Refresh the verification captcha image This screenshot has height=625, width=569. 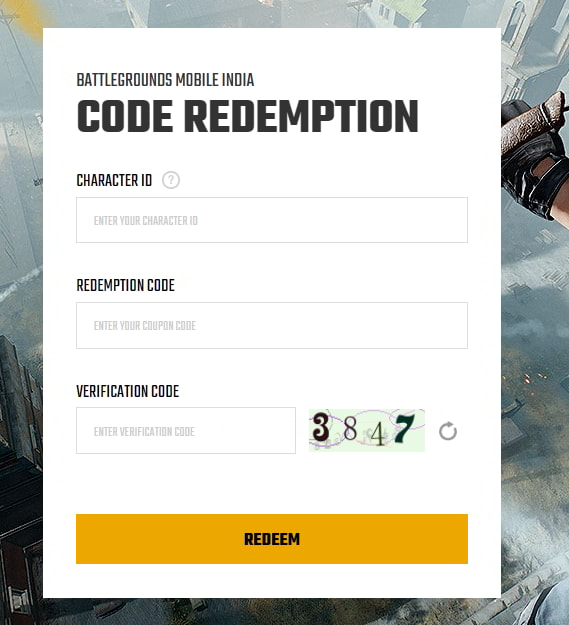[448, 431]
